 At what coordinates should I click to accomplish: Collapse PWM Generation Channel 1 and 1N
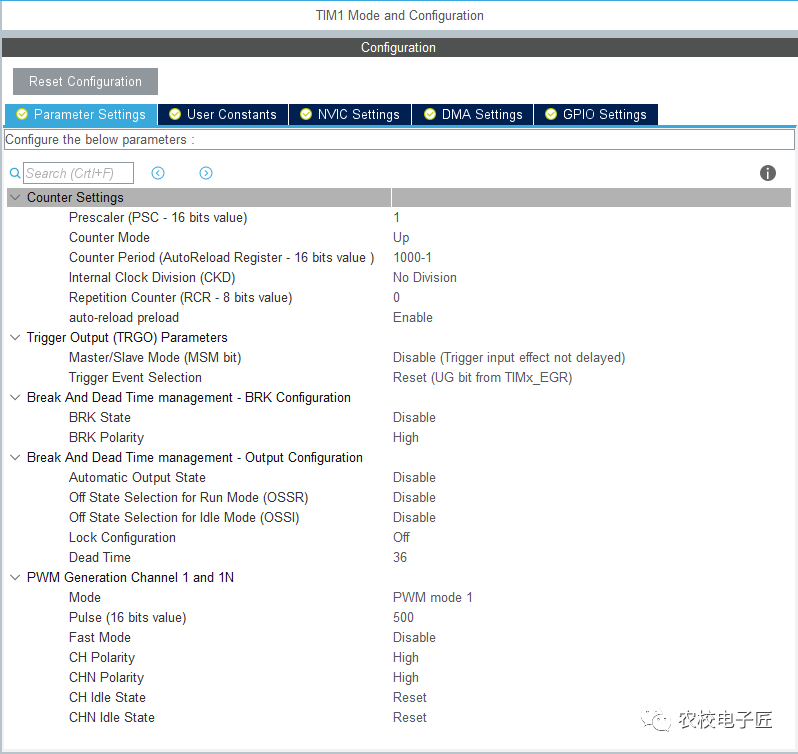click(16, 577)
